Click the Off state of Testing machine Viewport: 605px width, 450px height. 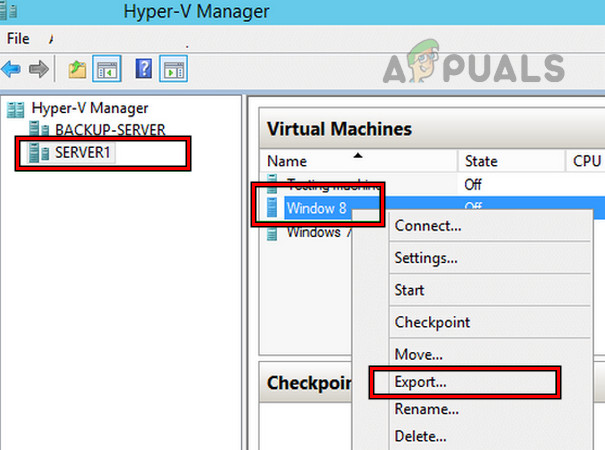click(473, 184)
